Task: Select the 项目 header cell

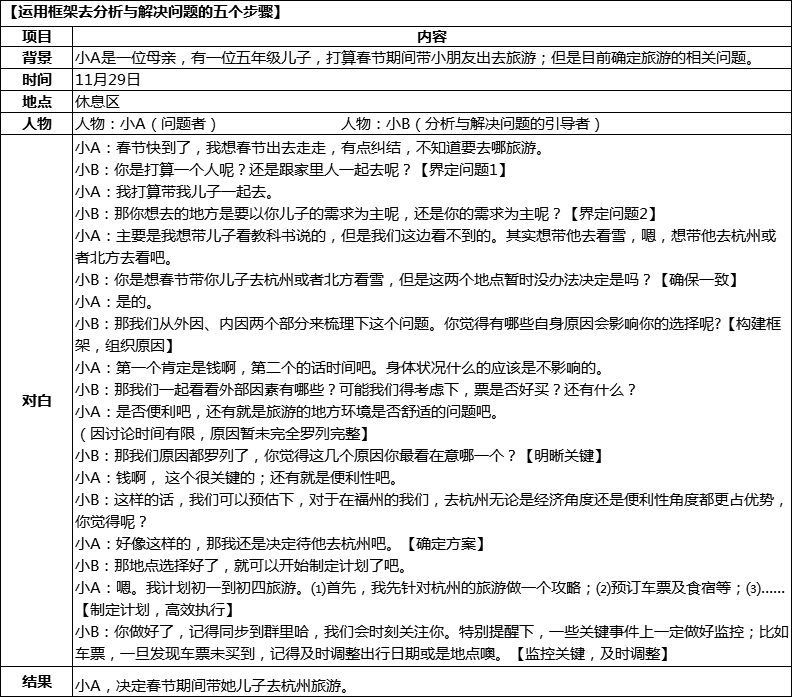Action: [37, 34]
